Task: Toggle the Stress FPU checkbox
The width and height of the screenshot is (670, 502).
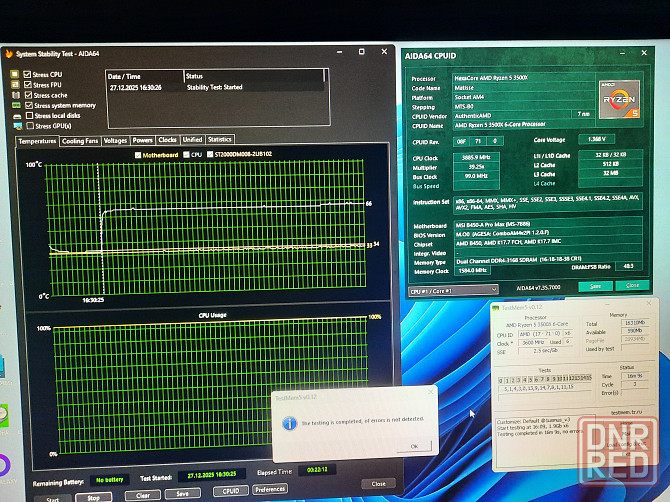Action: click(28, 85)
